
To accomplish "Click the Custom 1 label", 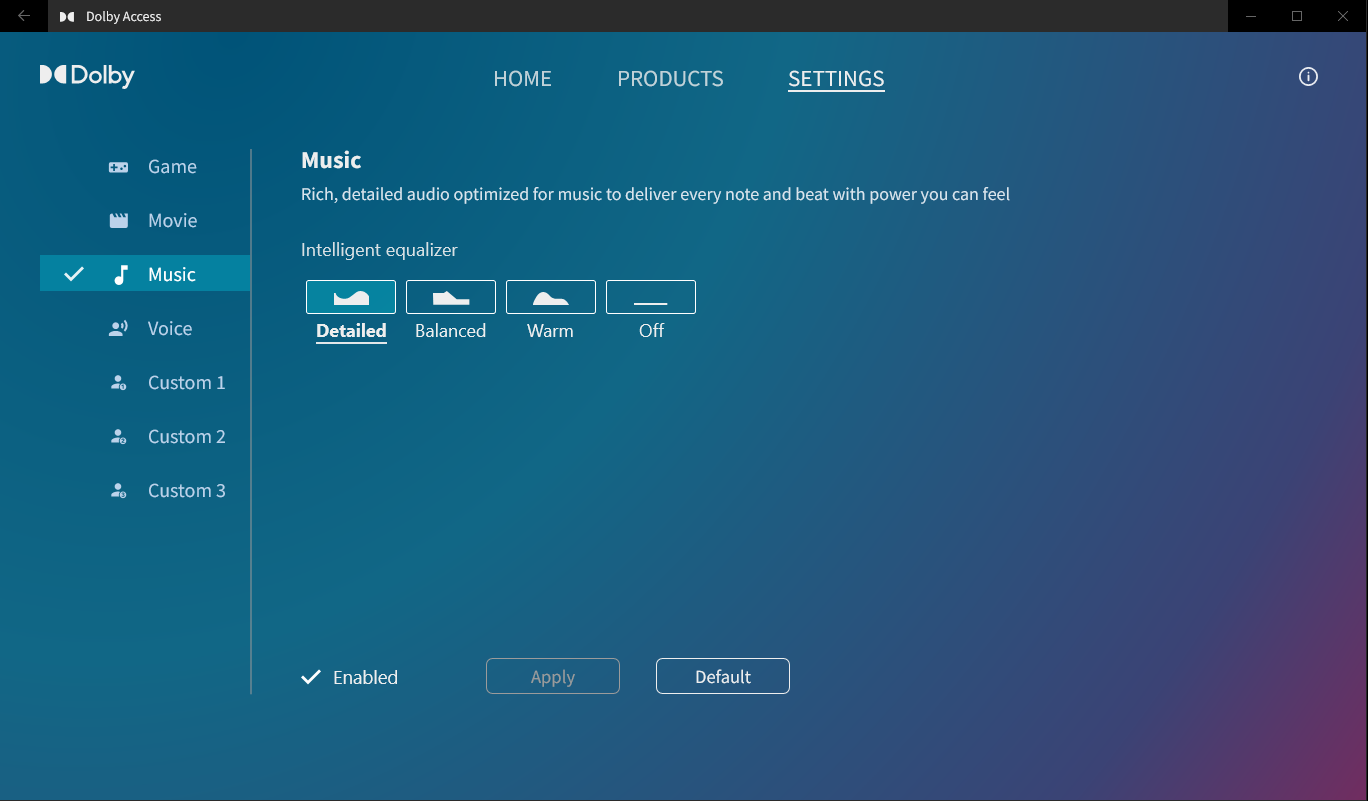I will pos(187,383).
